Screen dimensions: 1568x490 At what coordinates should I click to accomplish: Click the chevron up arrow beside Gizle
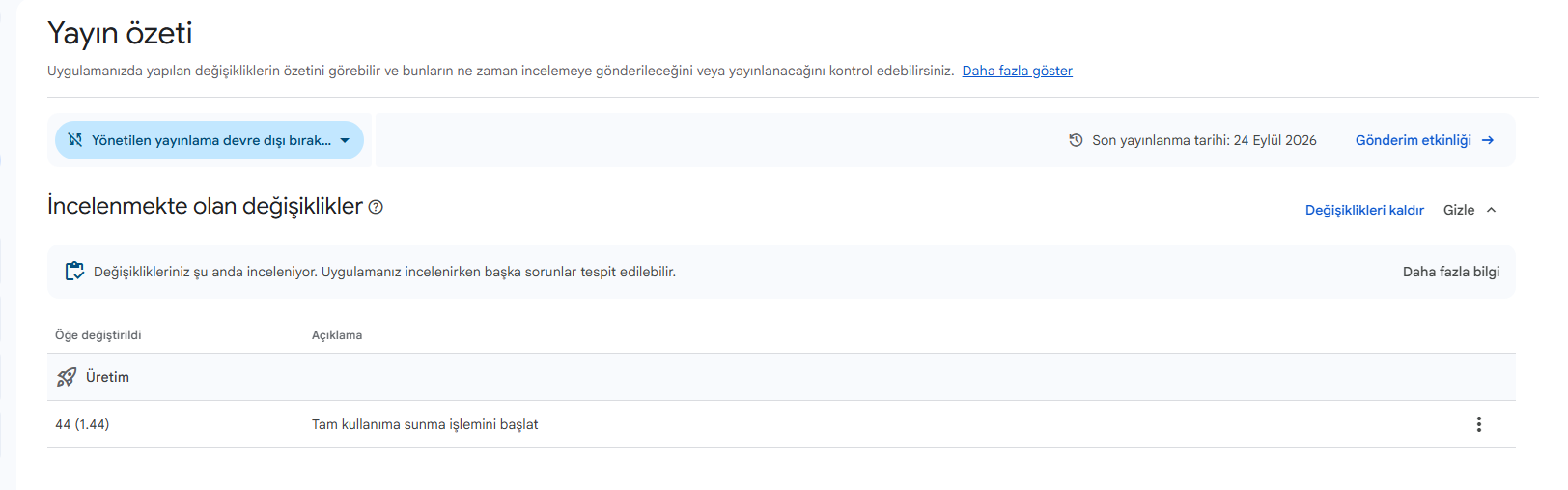tap(1491, 210)
